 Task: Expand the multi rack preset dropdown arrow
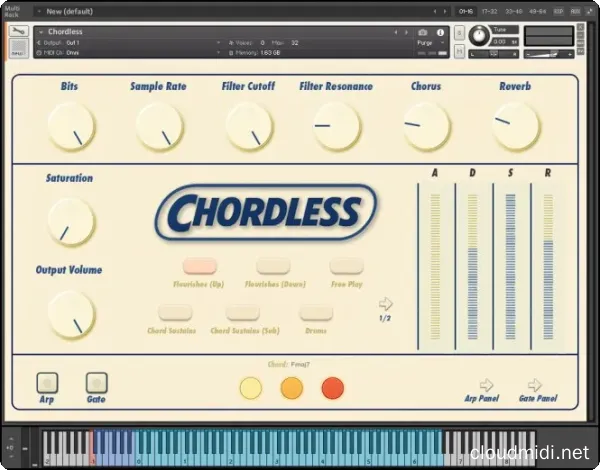[38, 11]
